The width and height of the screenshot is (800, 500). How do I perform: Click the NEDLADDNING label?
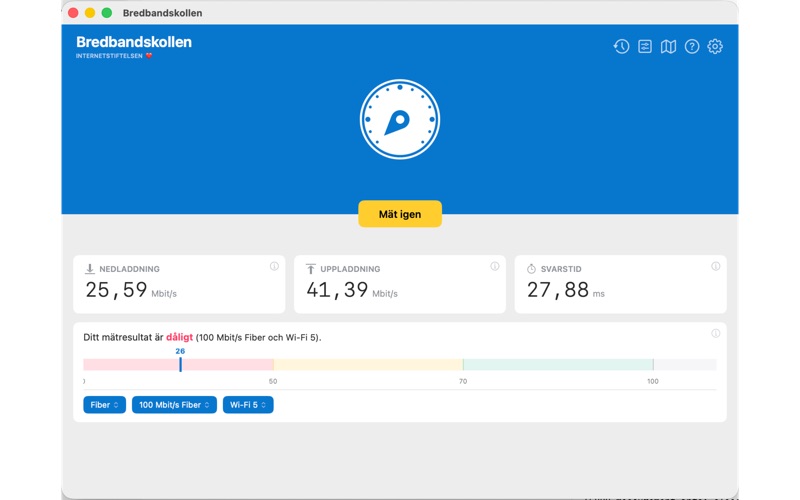click(130, 269)
